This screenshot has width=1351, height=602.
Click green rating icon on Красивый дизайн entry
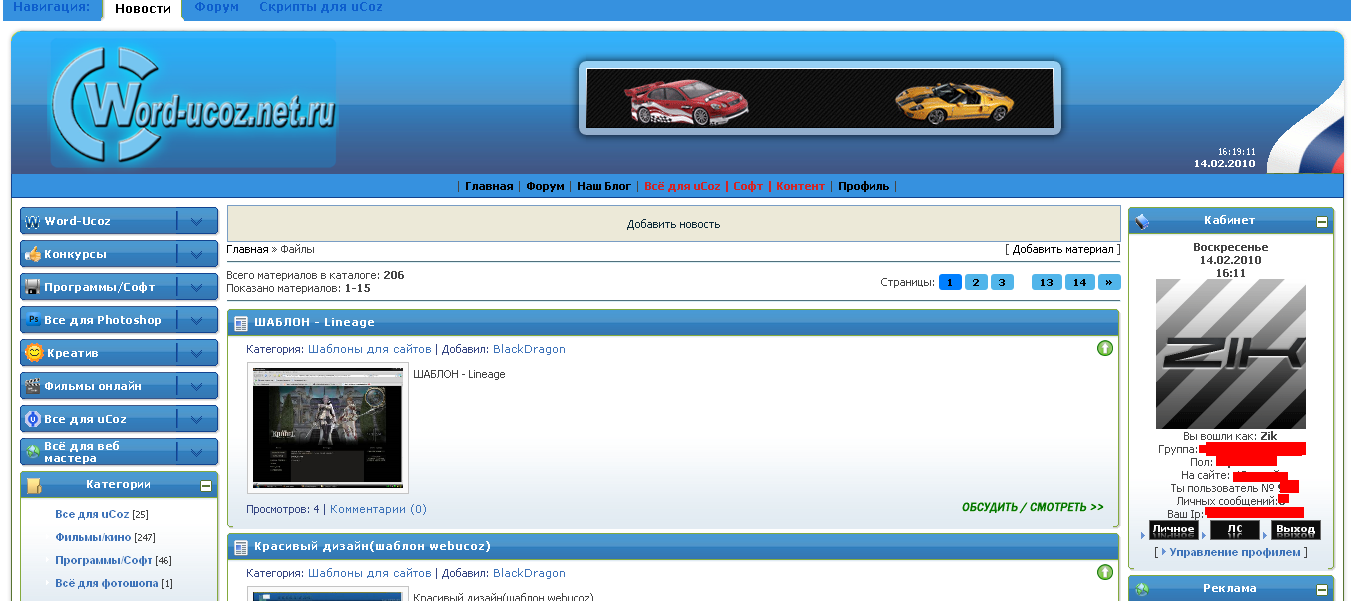1105,572
